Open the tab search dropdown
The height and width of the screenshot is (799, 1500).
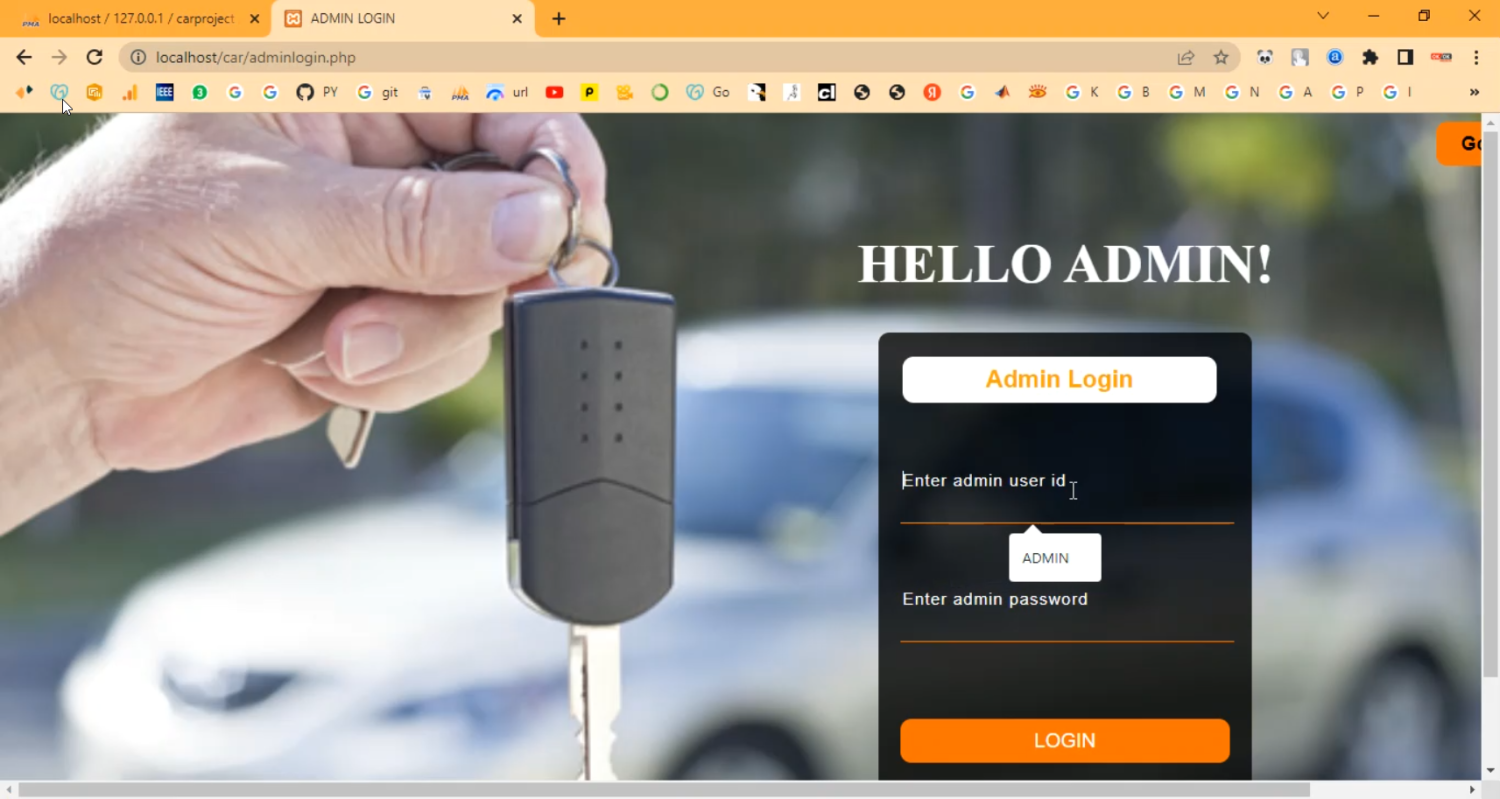[1323, 16]
